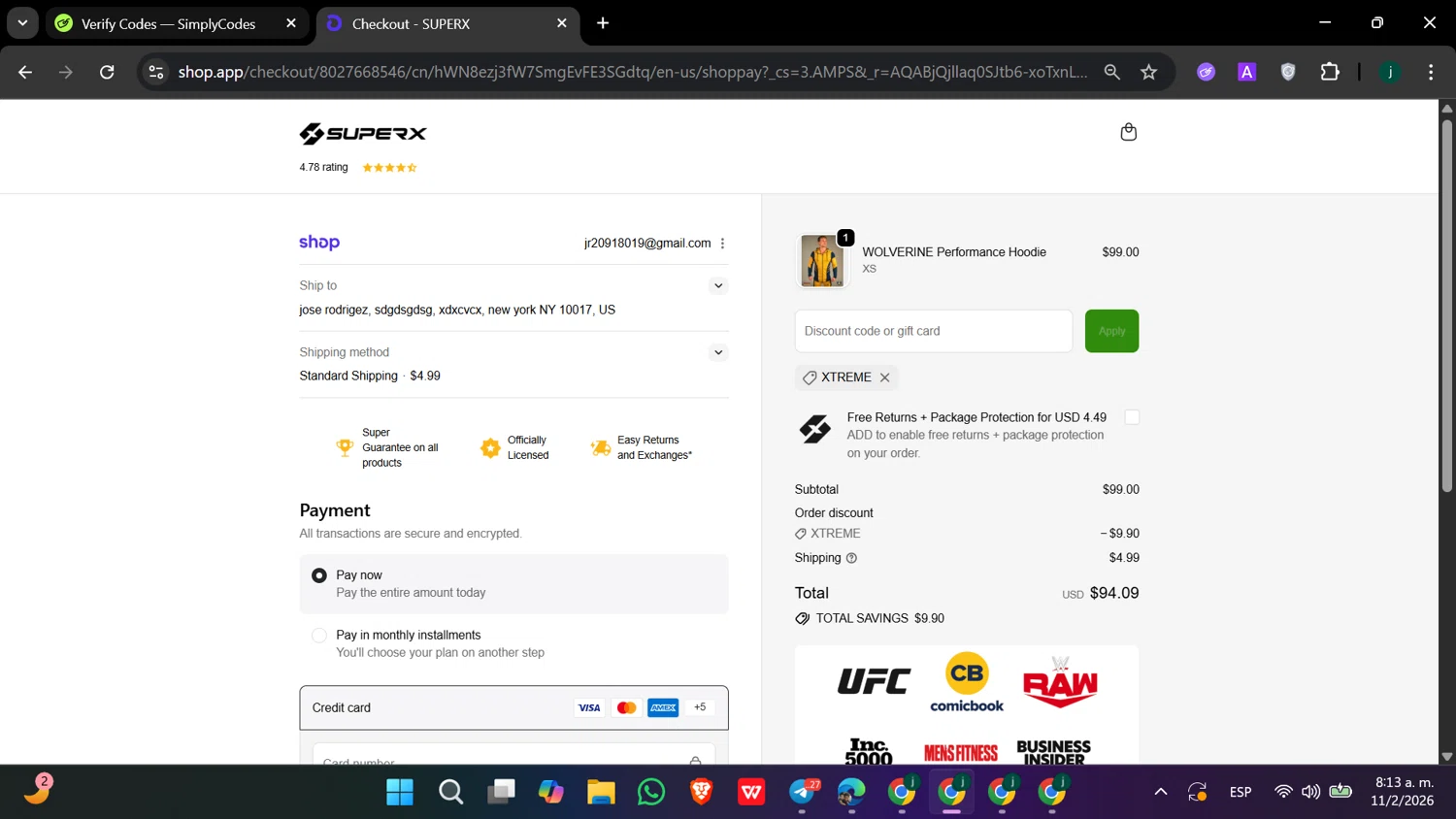Image resolution: width=1456 pixels, height=819 pixels.
Task: Show hidden system tray icons
Action: tap(1160, 792)
